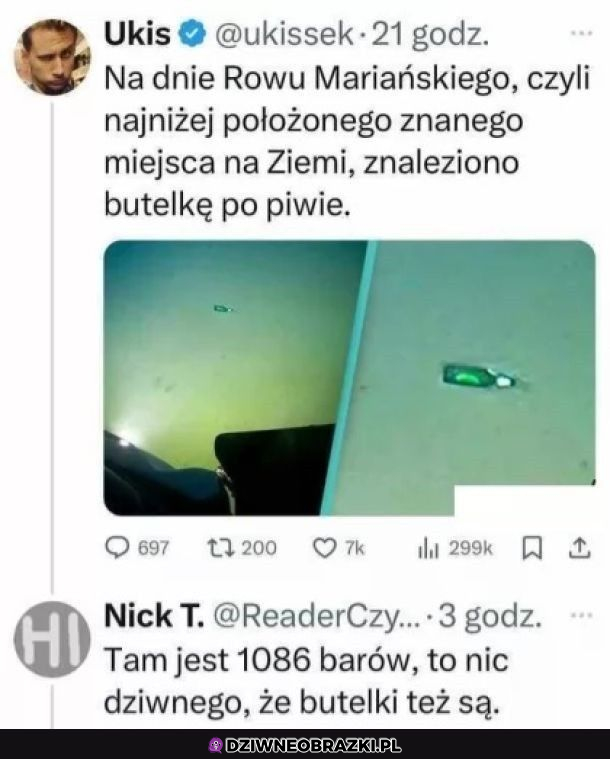Share the tweet via the upload arrow icon
This screenshot has height=759, width=610.
click(x=579, y=548)
